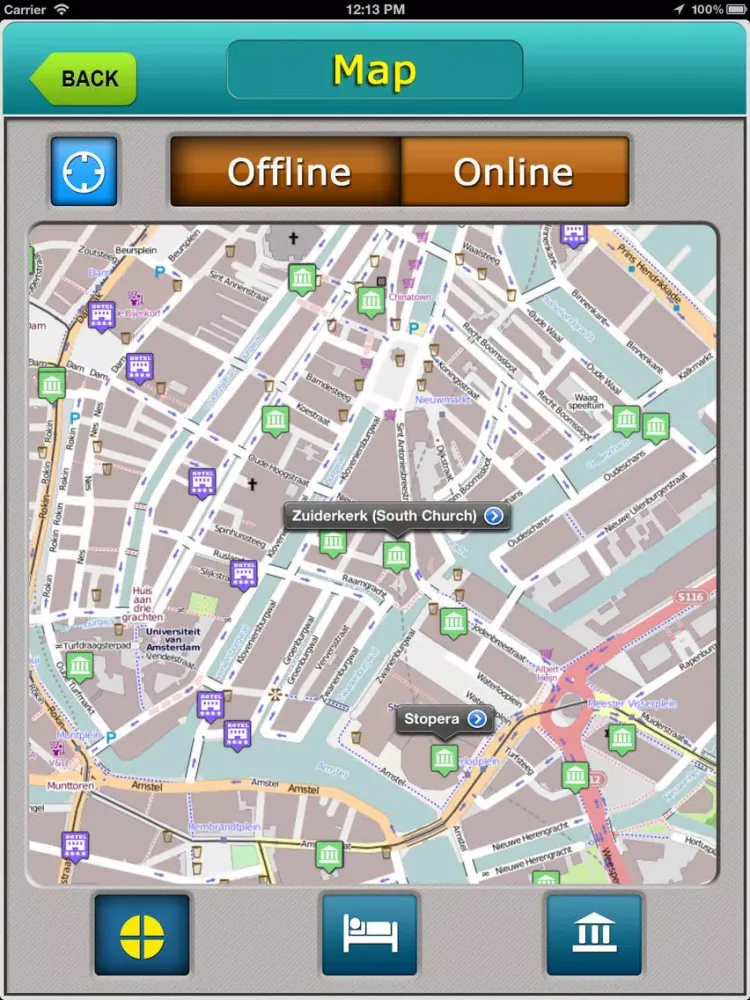This screenshot has width=750, height=1000.
Task: Tap the museum marker near Jodenbreestraat
Action: pyautogui.click(x=453, y=623)
